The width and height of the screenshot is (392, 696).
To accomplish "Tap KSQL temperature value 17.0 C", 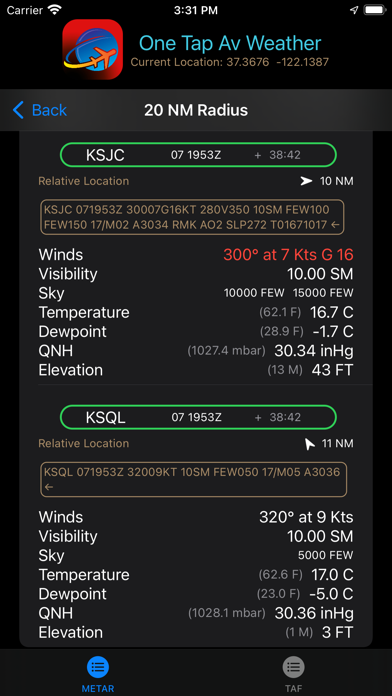I will 331,575.
